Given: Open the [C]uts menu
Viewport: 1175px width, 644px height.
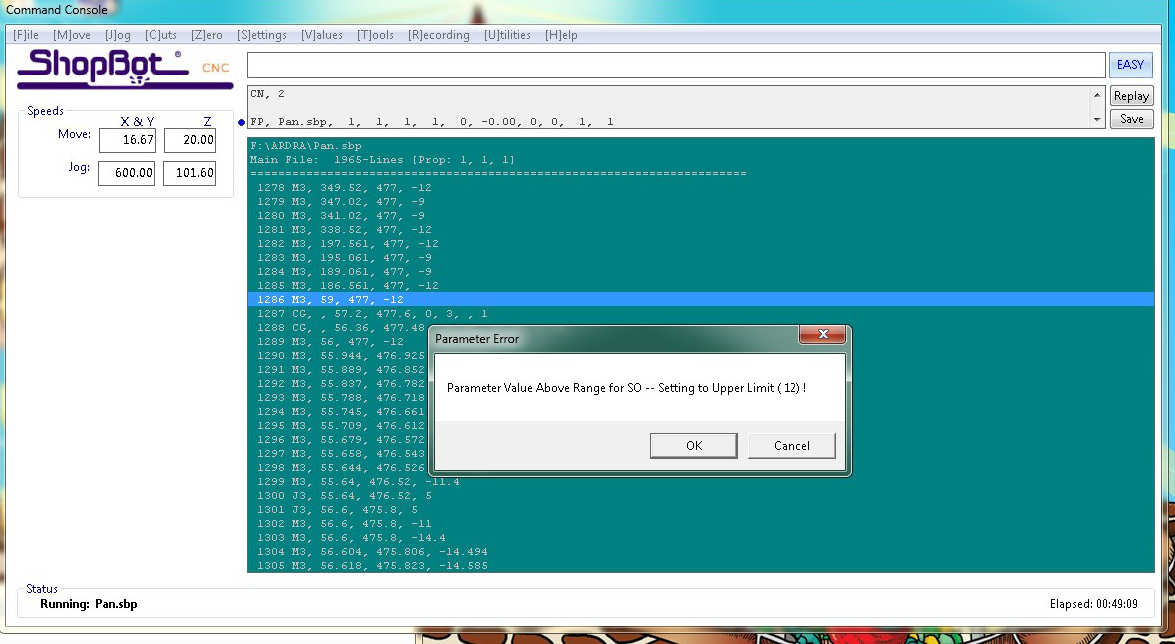Looking at the screenshot, I should pyautogui.click(x=161, y=35).
